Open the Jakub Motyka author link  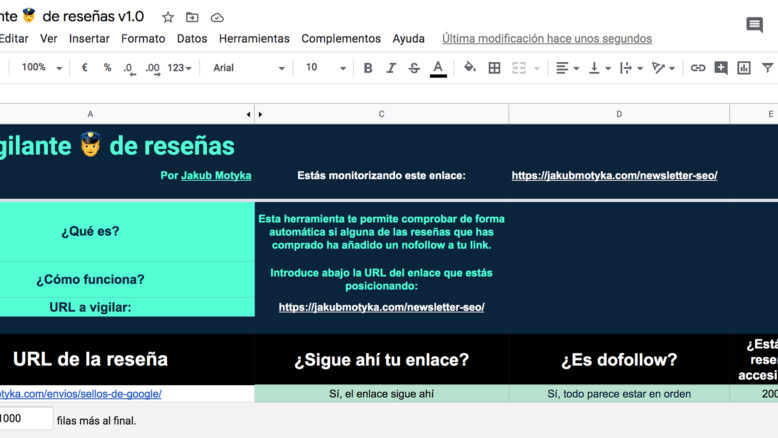pyautogui.click(x=216, y=176)
